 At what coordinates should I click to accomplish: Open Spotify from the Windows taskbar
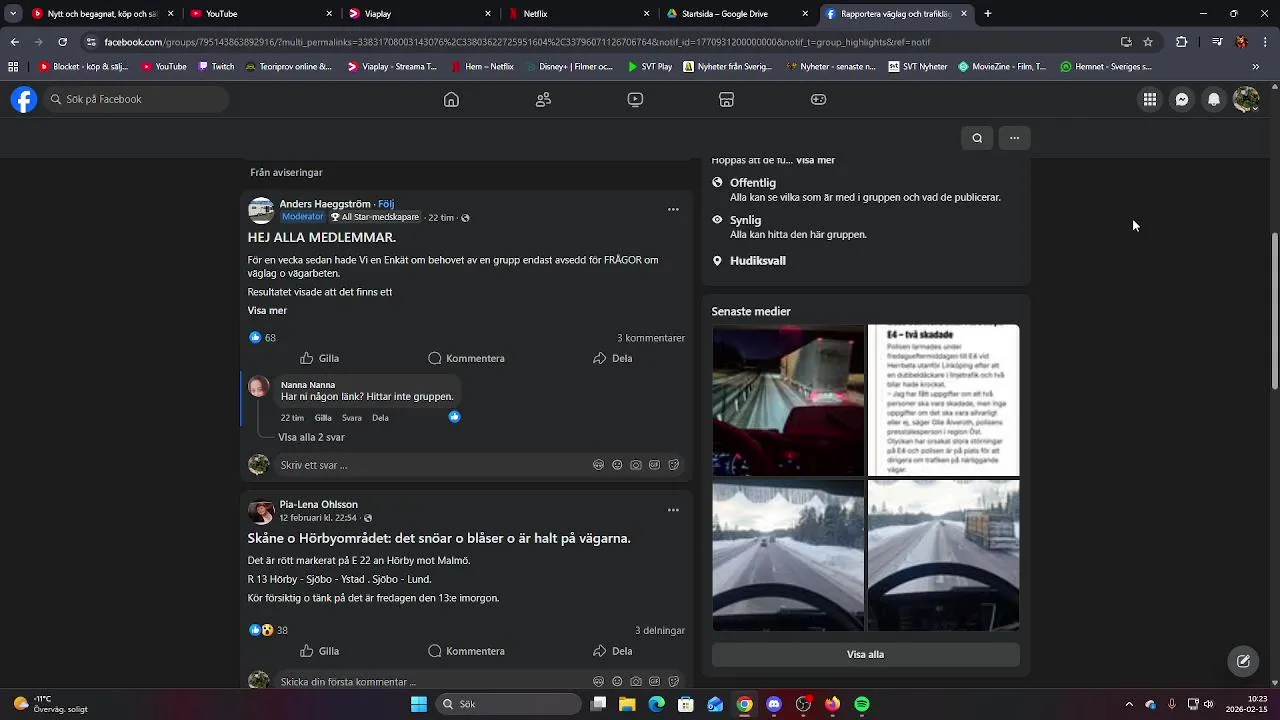(x=862, y=704)
